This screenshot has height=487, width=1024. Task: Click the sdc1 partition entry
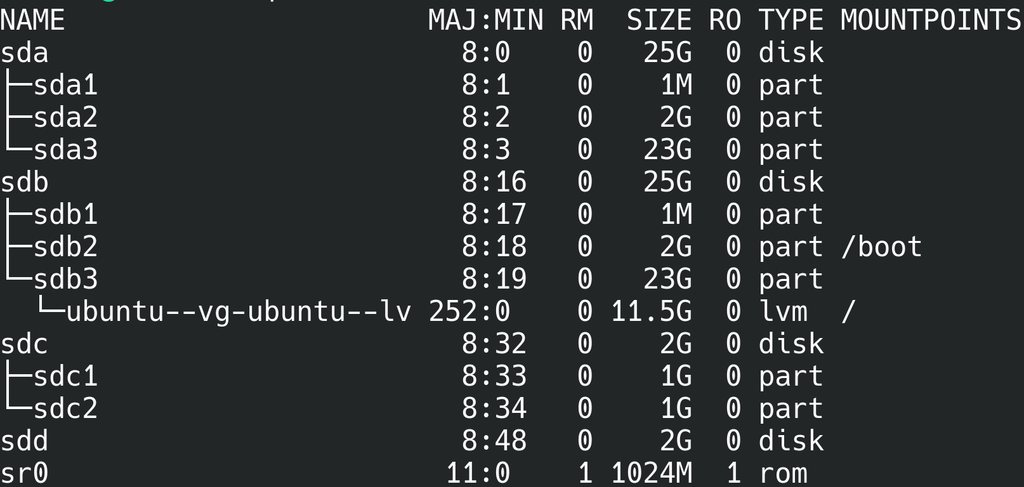click(x=65, y=376)
